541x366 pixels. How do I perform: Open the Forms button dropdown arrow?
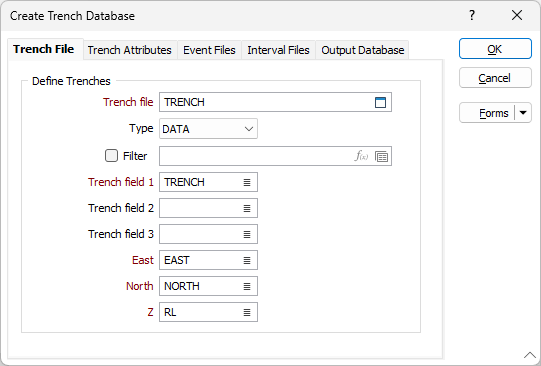(523, 113)
